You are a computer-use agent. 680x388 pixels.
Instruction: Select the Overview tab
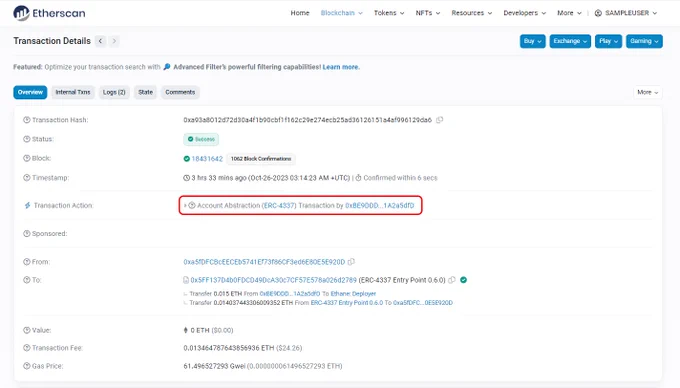tap(30, 92)
